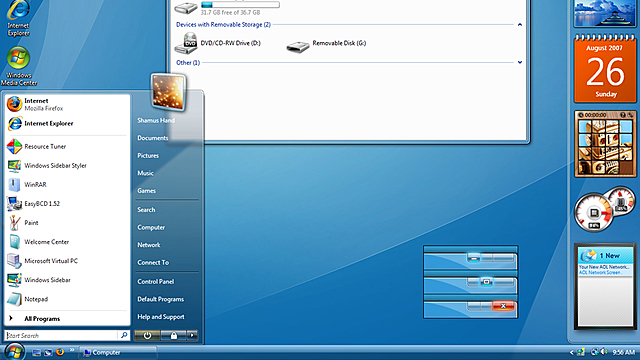Image resolution: width=640 pixels, height=360 pixels.
Task: Click the user account picture
Action: point(168,92)
